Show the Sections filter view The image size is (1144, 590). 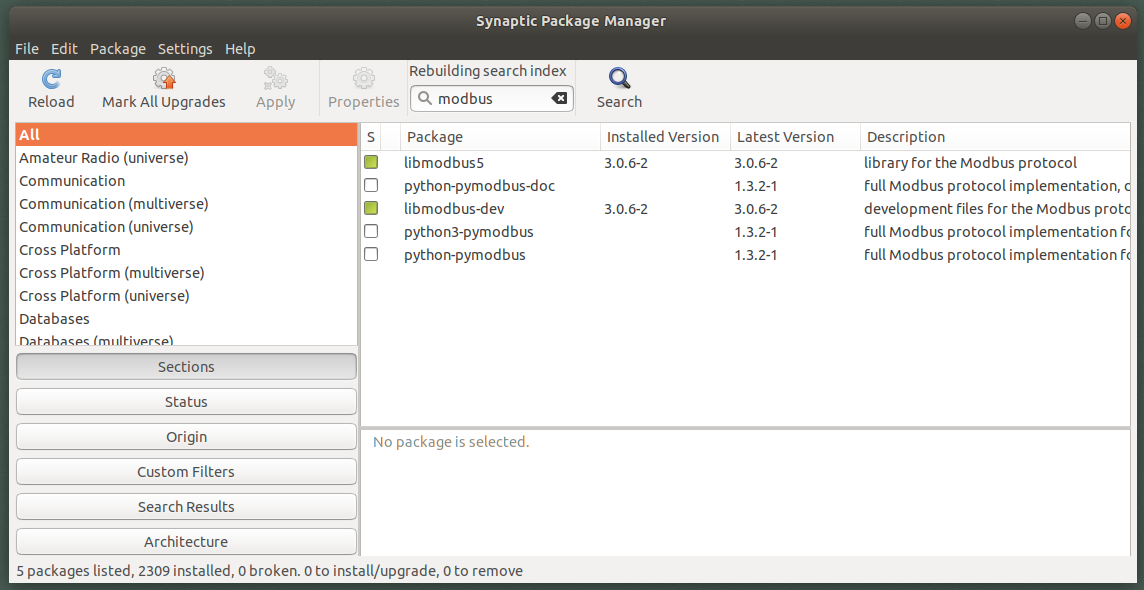click(x=186, y=367)
